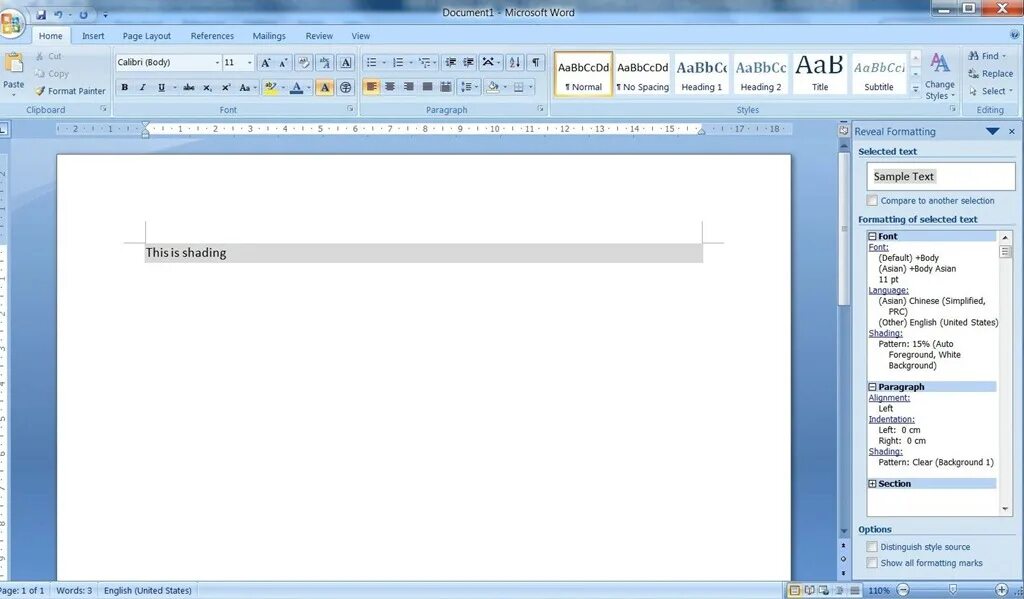This screenshot has width=1024, height=599.
Task: Open the Paragraph dialog launcher
Action: coord(540,109)
